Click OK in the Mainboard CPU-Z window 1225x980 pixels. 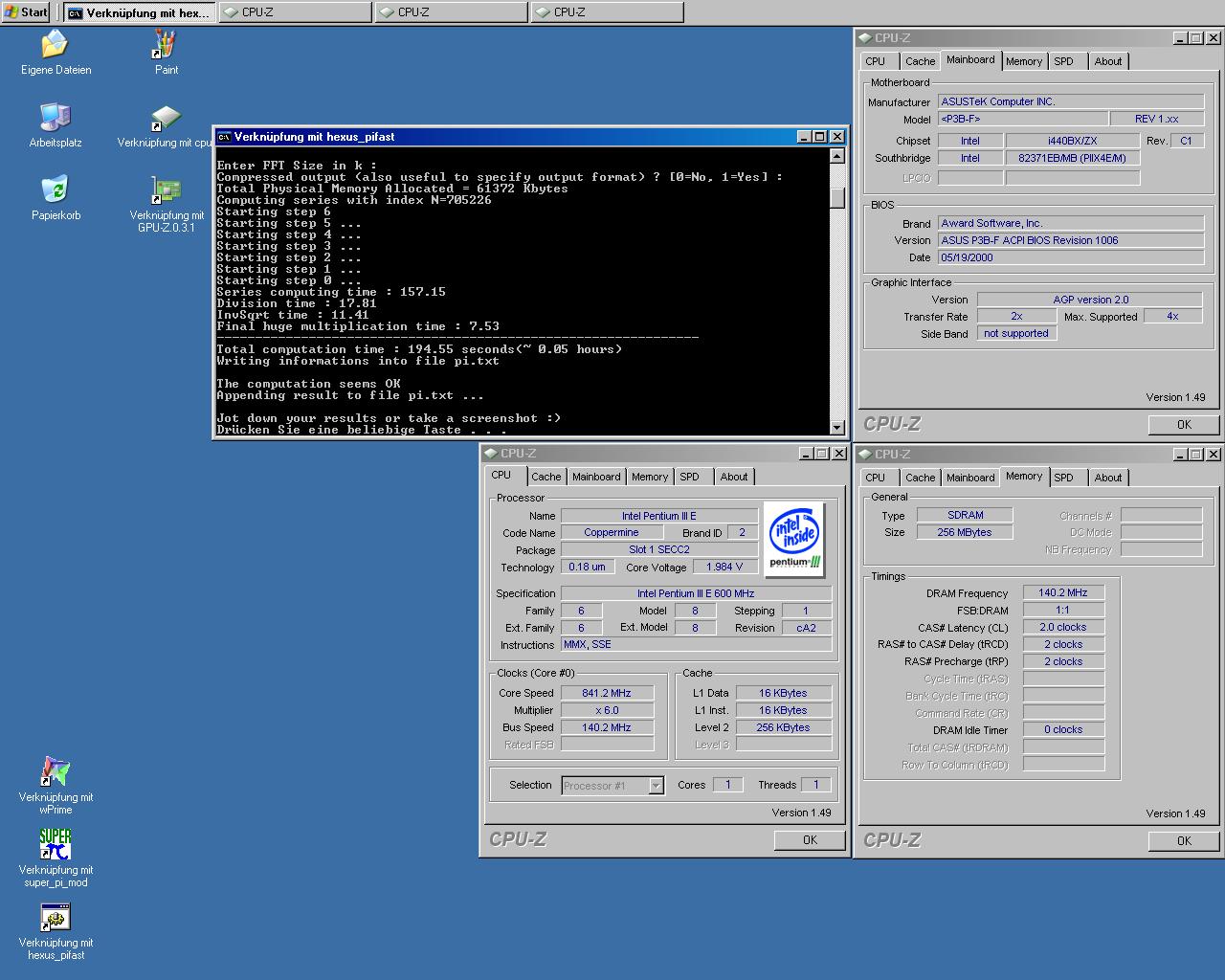tap(1184, 425)
